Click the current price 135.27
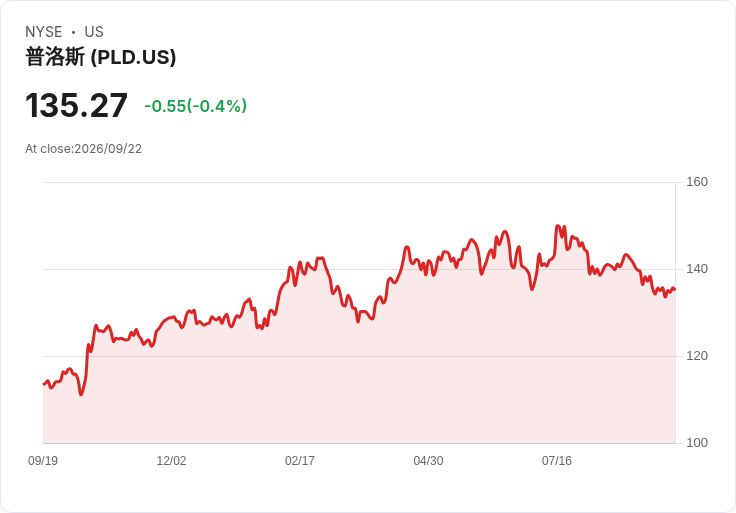 tap(77, 105)
